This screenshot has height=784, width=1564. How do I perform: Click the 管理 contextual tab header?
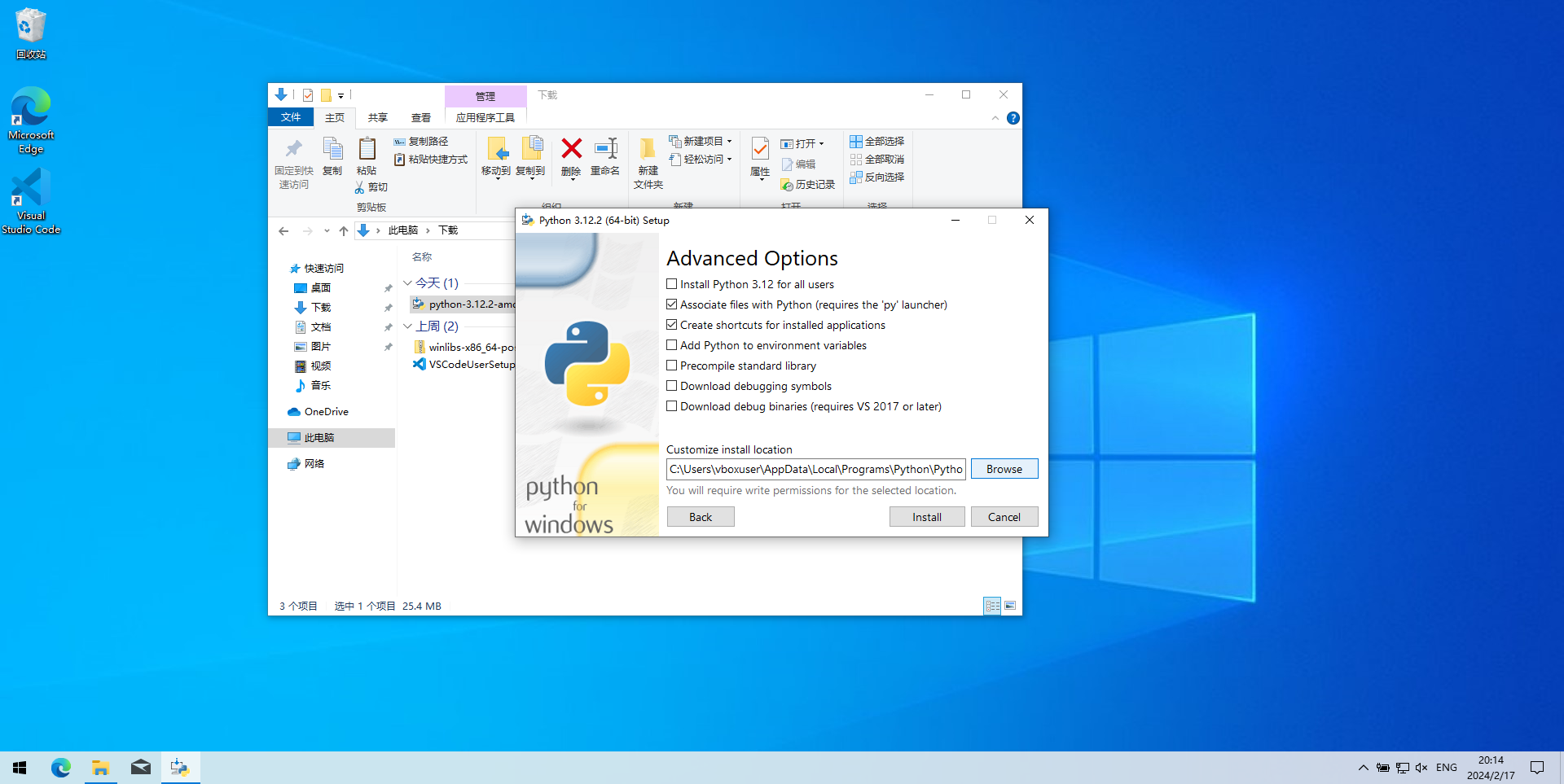coord(485,96)
